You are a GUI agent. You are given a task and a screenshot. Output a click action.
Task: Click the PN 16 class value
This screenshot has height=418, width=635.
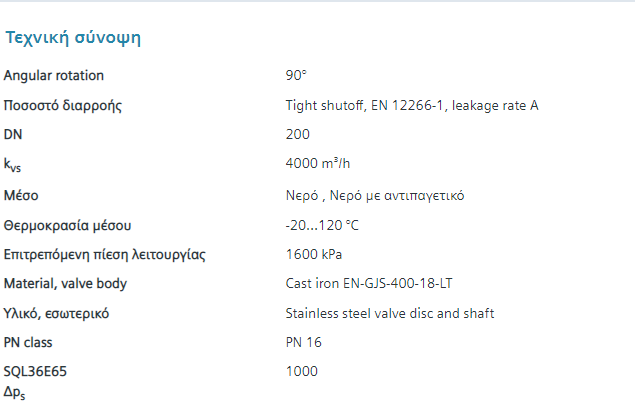(304, 343)
